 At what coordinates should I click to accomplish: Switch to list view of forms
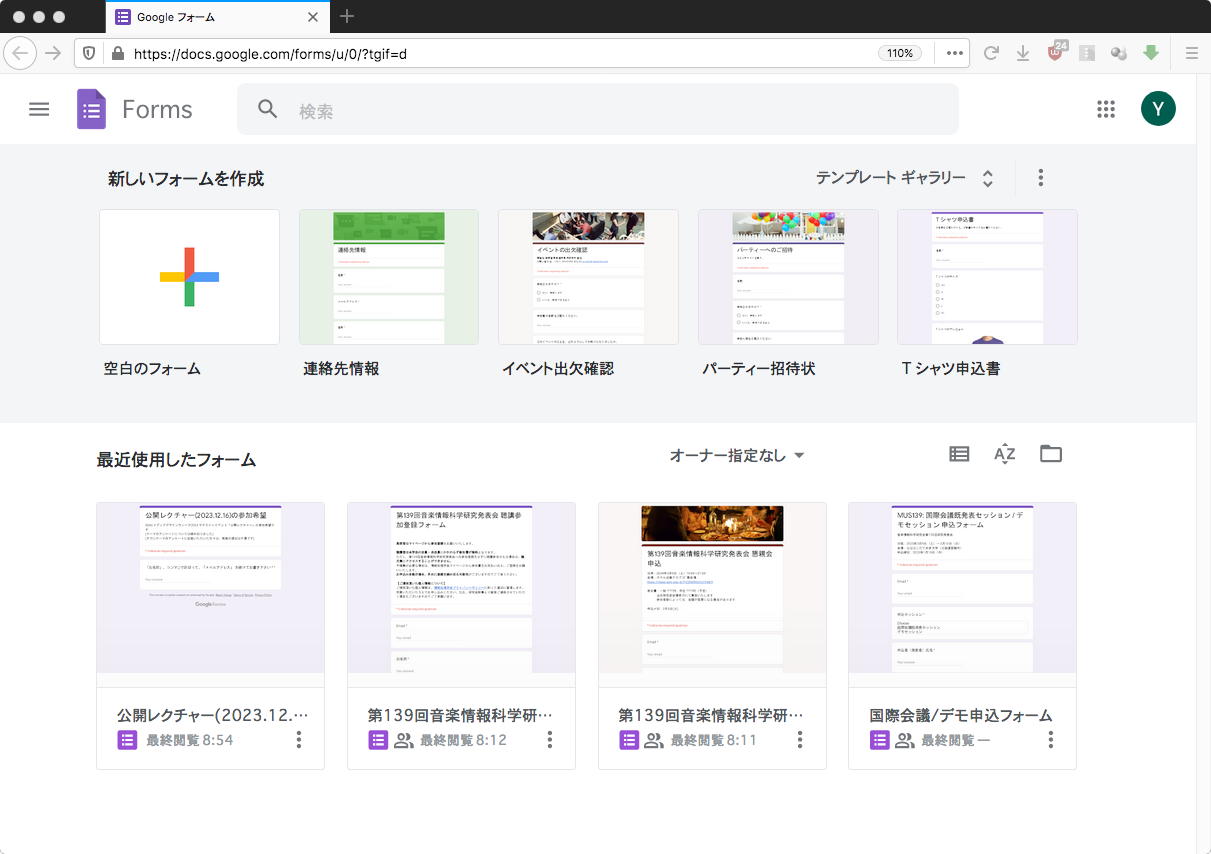pos(959,454)
